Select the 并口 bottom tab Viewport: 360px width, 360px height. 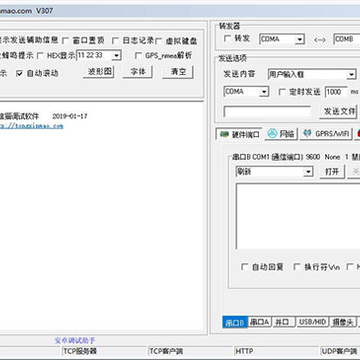284,322
